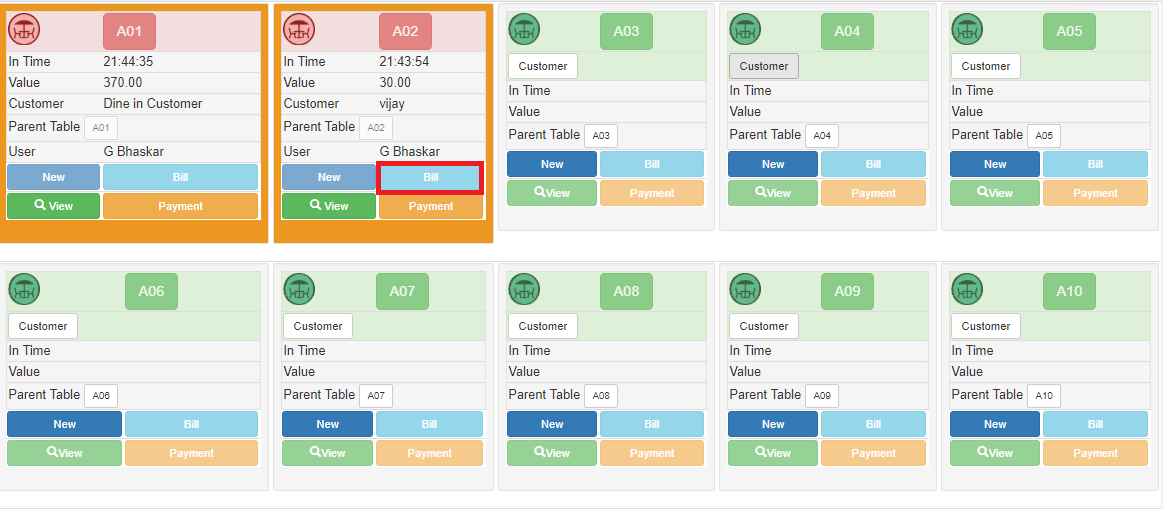The image size is (1163, 509).
Task: Start New order on table A09
Action: pos(773,424)
